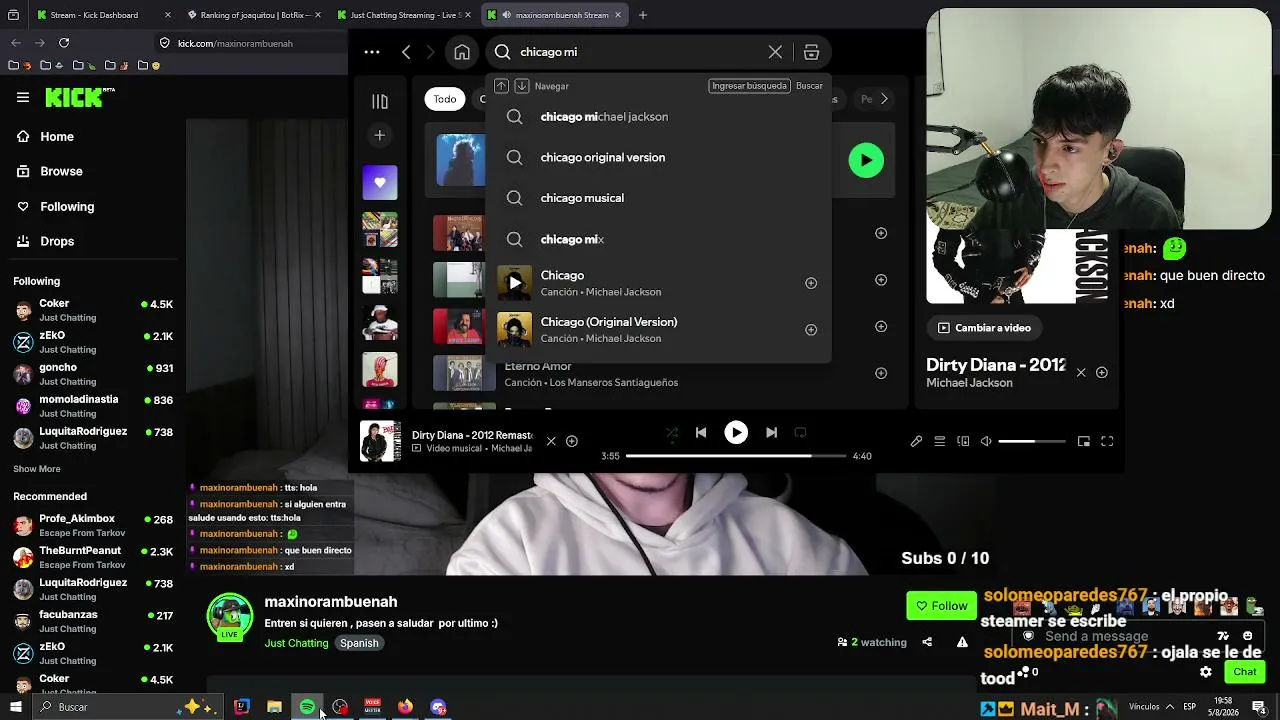The width and height of the screenshot is (1280, 720).
Task: Open the Spotify three-dots menu
Action: point(372,52)
